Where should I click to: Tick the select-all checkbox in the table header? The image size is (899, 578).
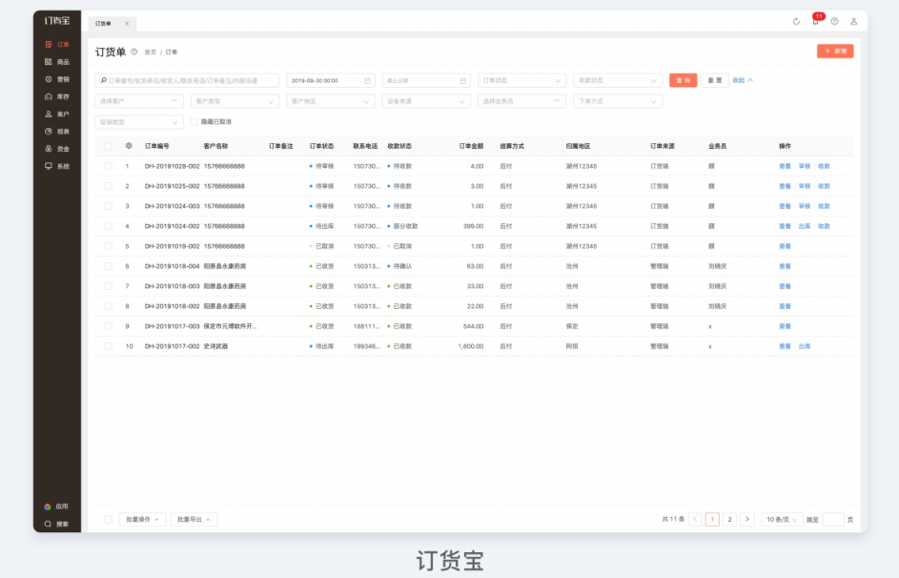click(x=108, y=146)
